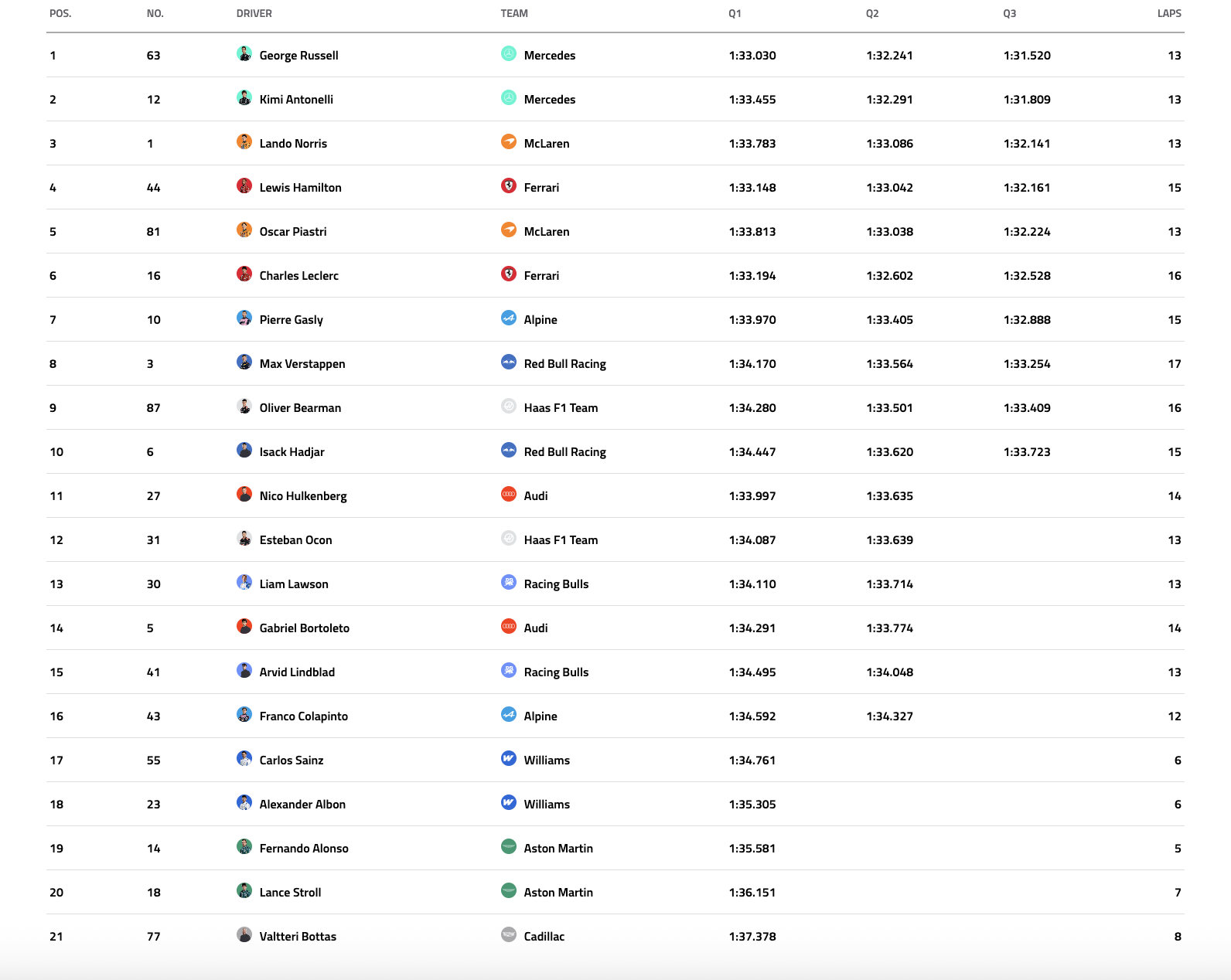
Task: Open Charles Leclerc's driver name link
Action: coord(298,276)
